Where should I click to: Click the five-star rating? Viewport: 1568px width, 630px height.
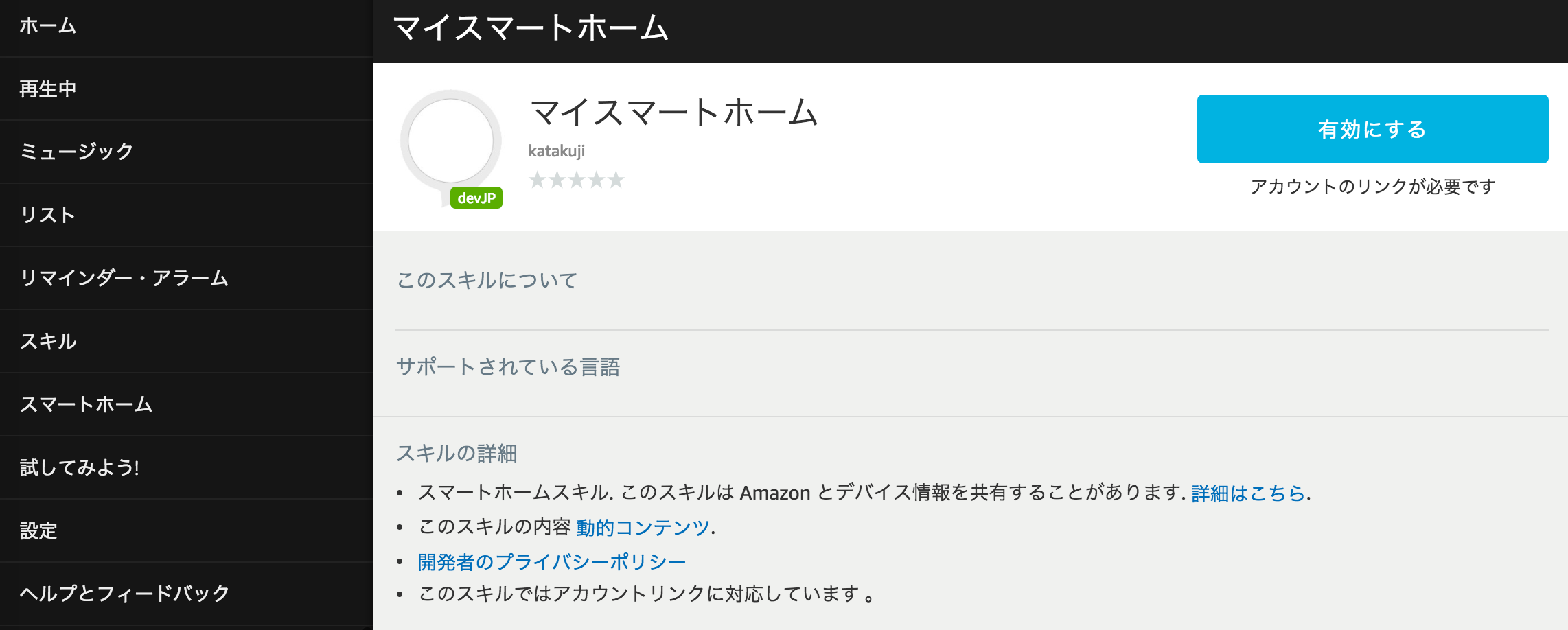[x=577, y=180]
